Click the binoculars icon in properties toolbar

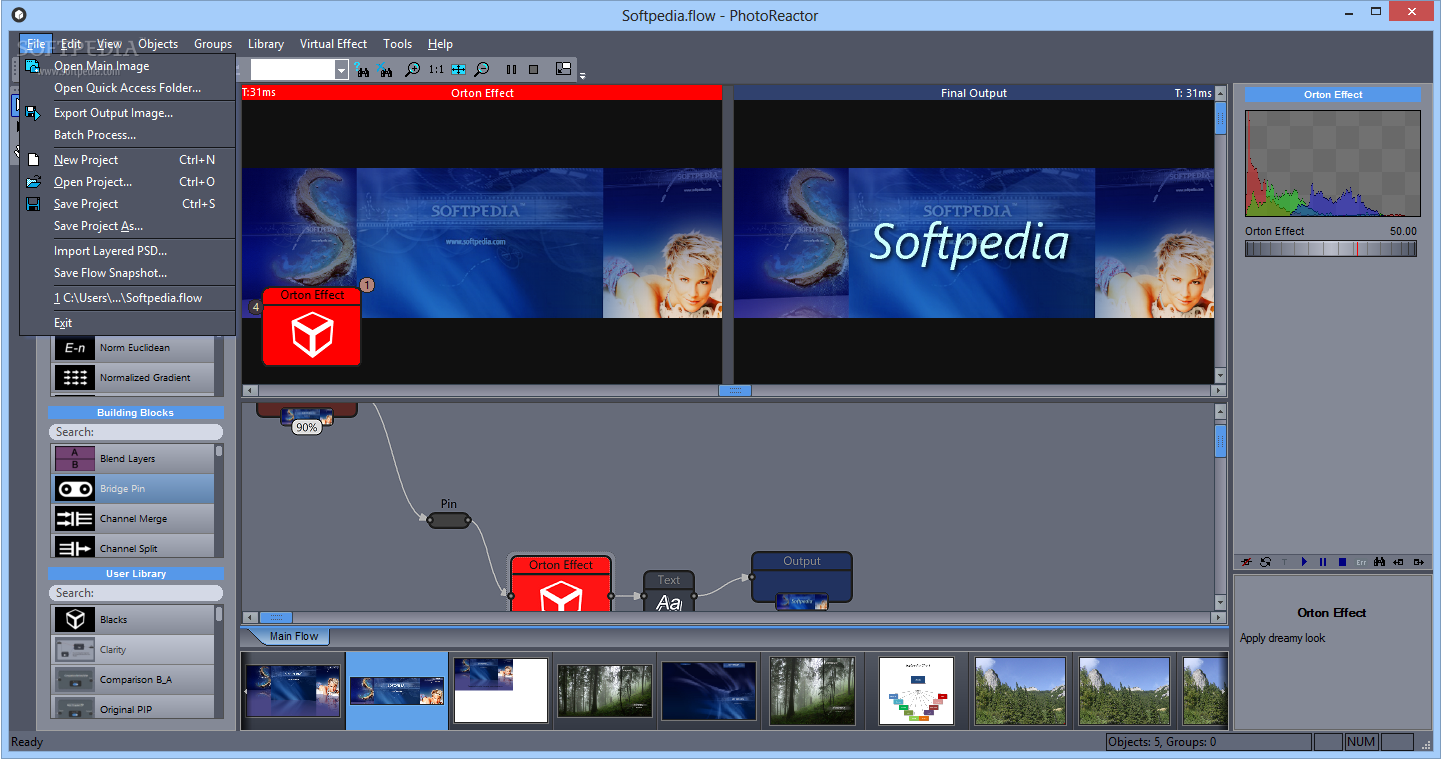click(x=1379, y=562)
